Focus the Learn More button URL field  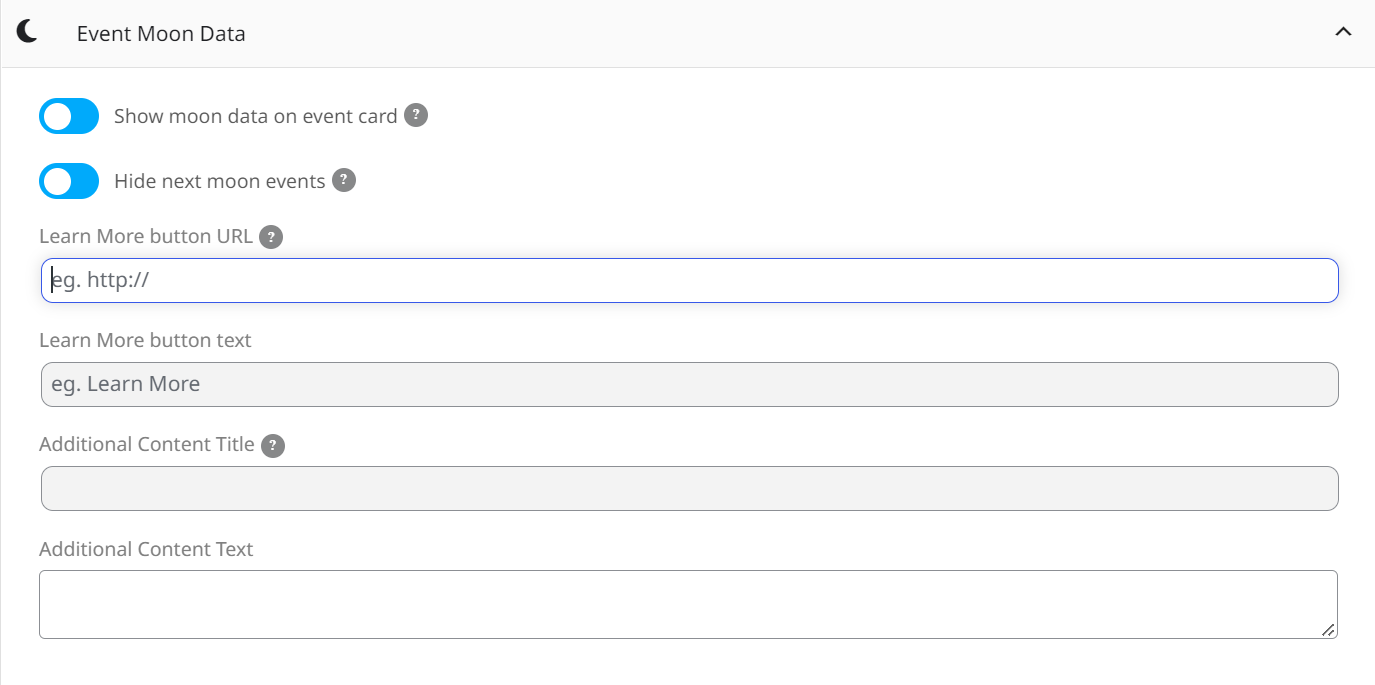[x=690, y=281]
